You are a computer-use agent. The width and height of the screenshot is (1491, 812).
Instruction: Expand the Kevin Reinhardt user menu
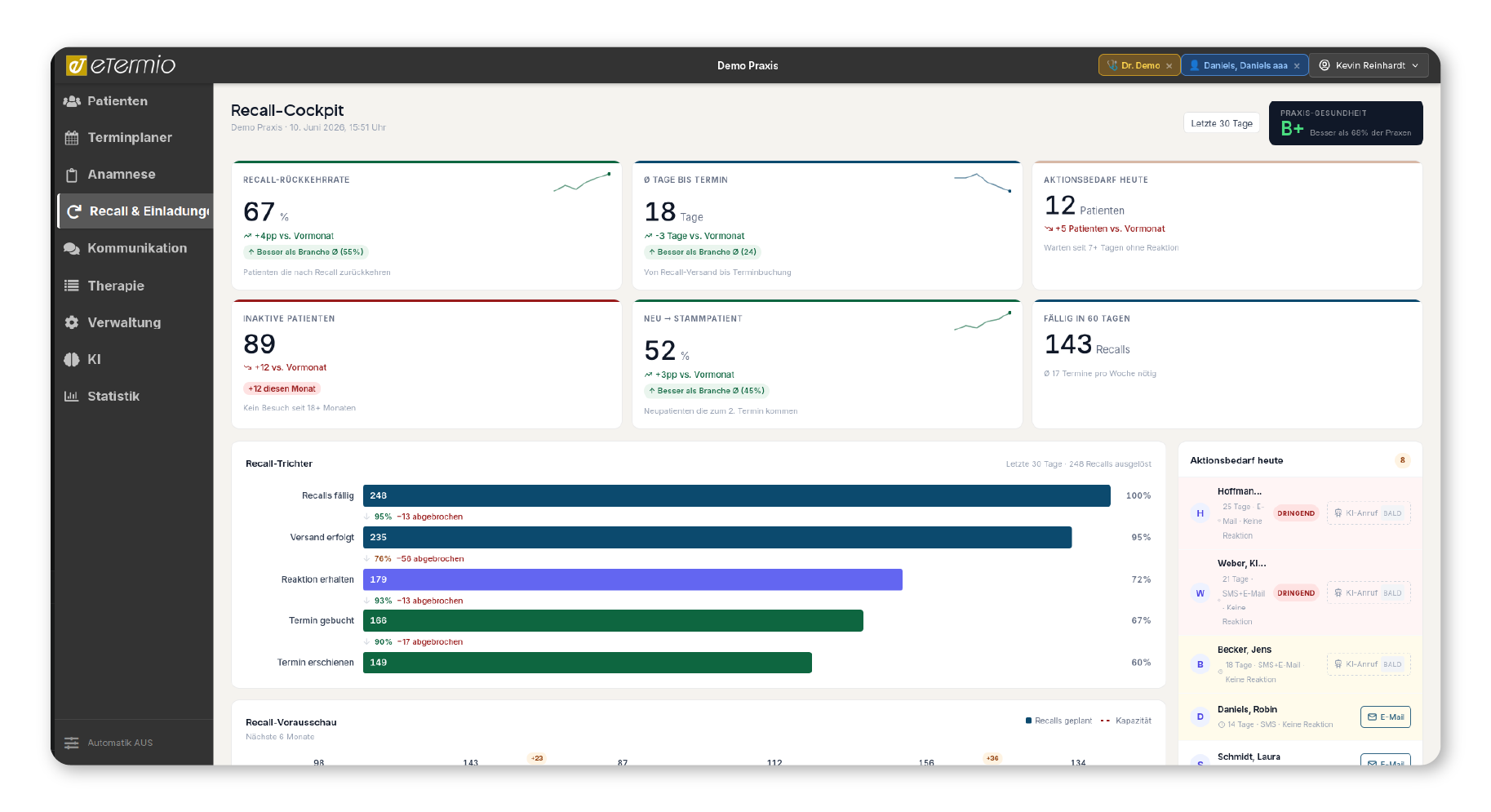click(1369, 65)
